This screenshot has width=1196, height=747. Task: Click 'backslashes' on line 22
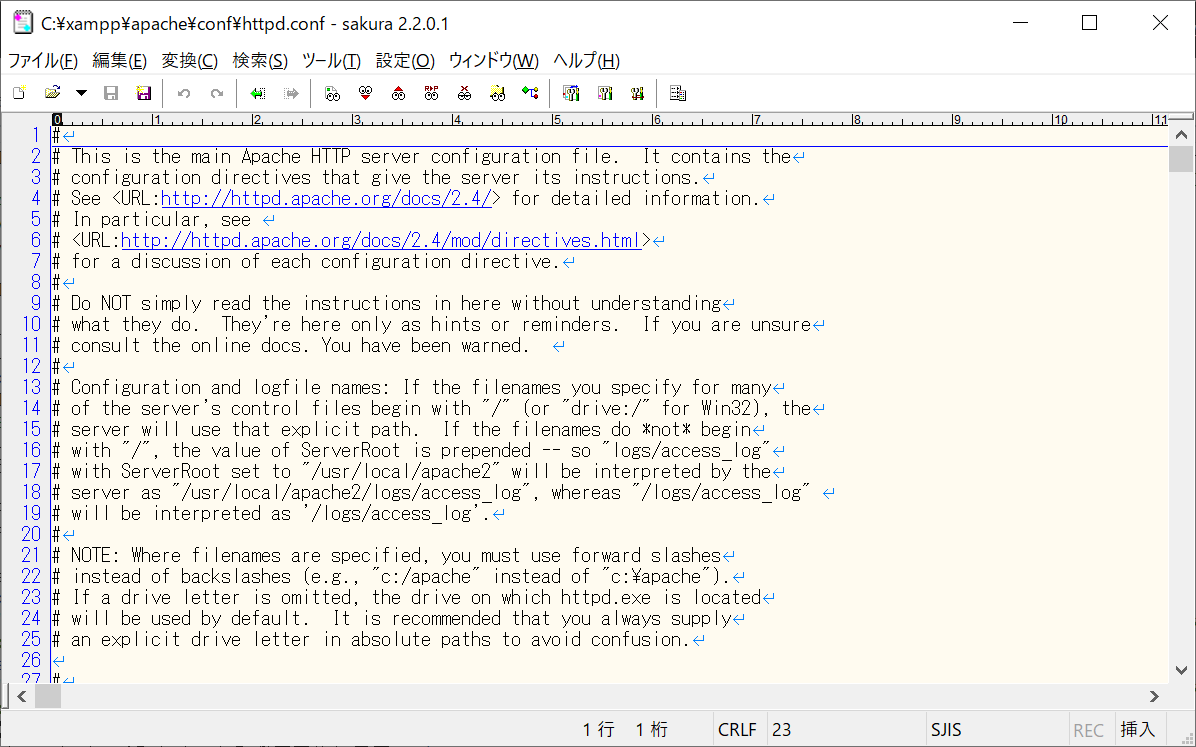tap(236, 576)
